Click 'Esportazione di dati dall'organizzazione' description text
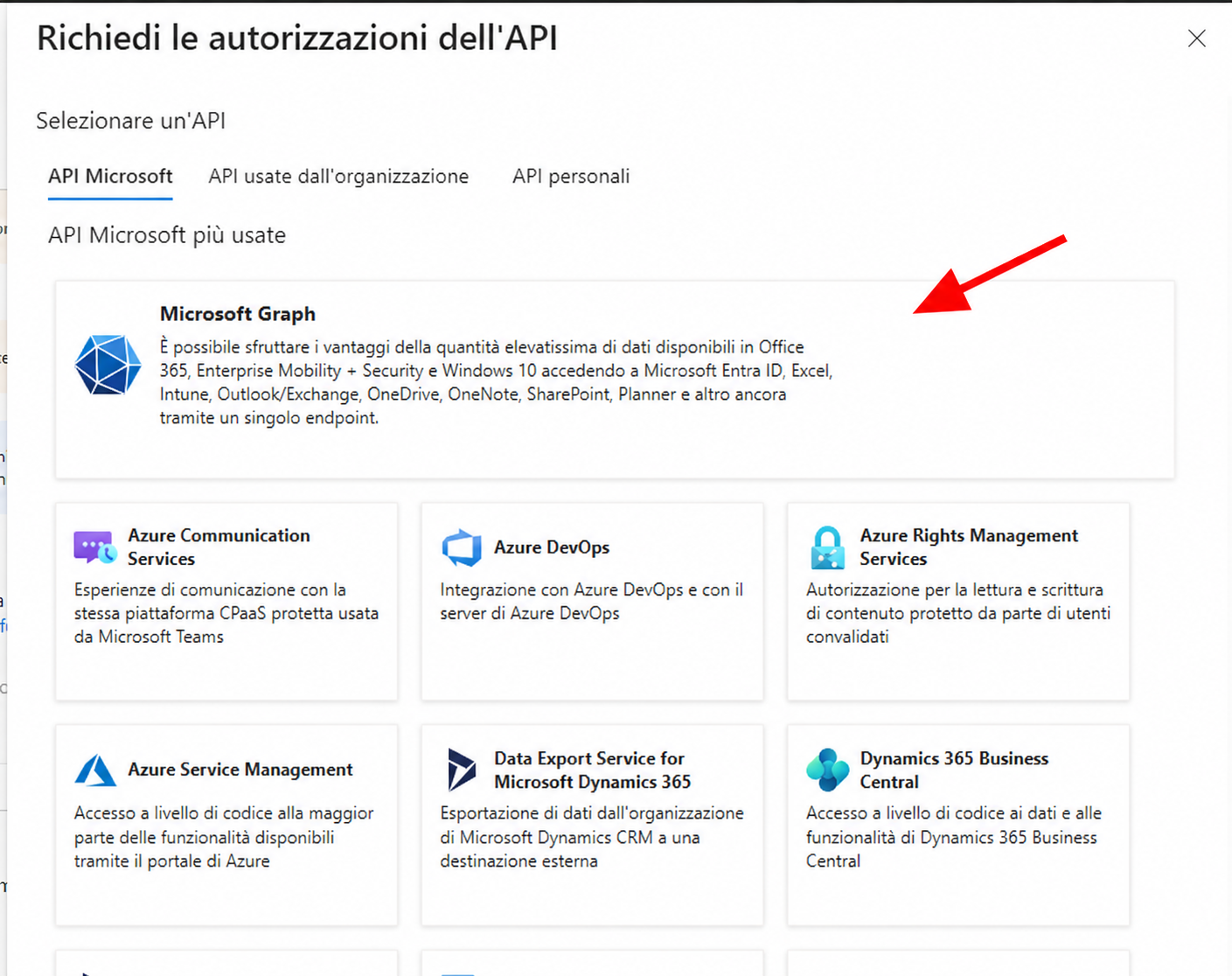This screenshot has width=1232, height=976. point(592,837)
